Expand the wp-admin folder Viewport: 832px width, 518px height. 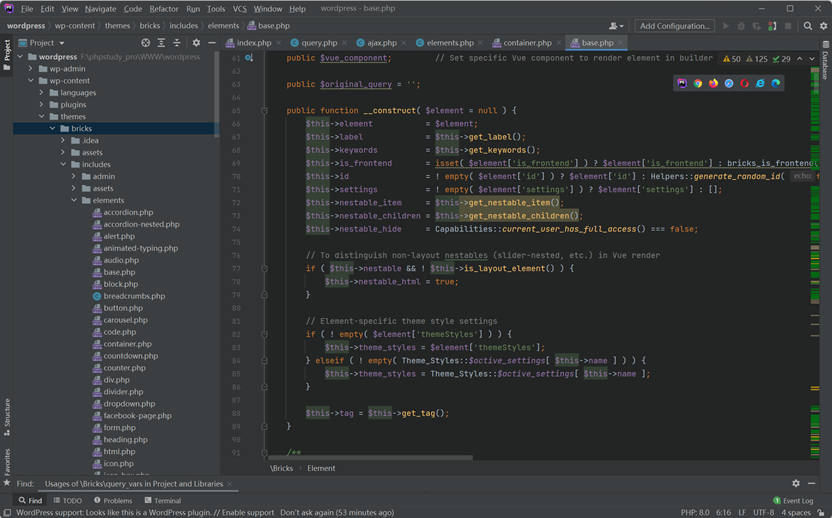[x=31, y=68]
